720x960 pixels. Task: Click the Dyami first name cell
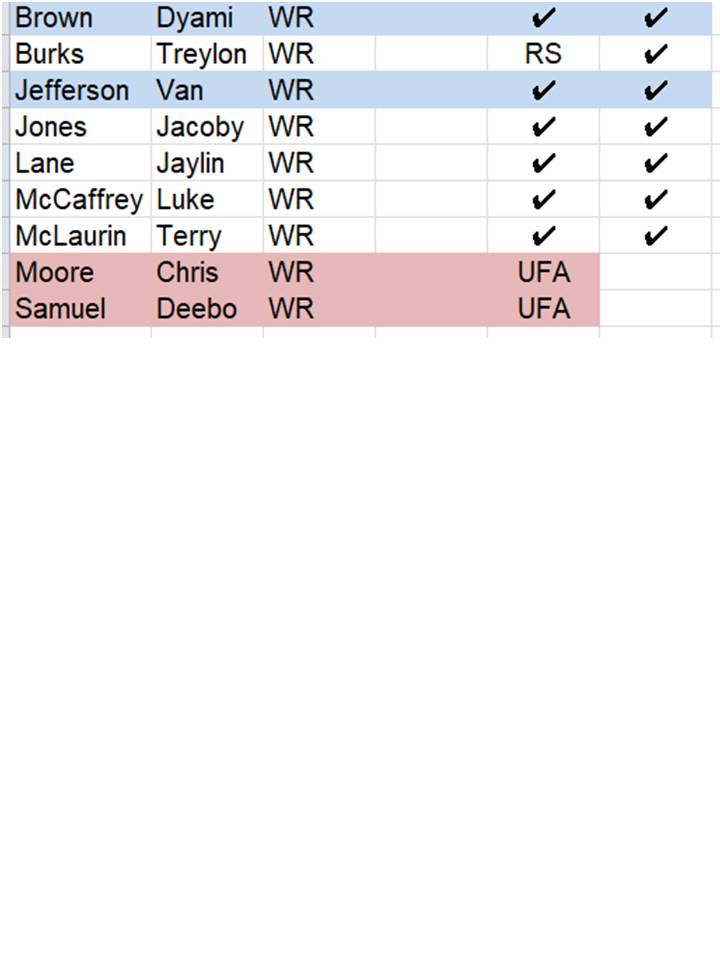point(194,18)
